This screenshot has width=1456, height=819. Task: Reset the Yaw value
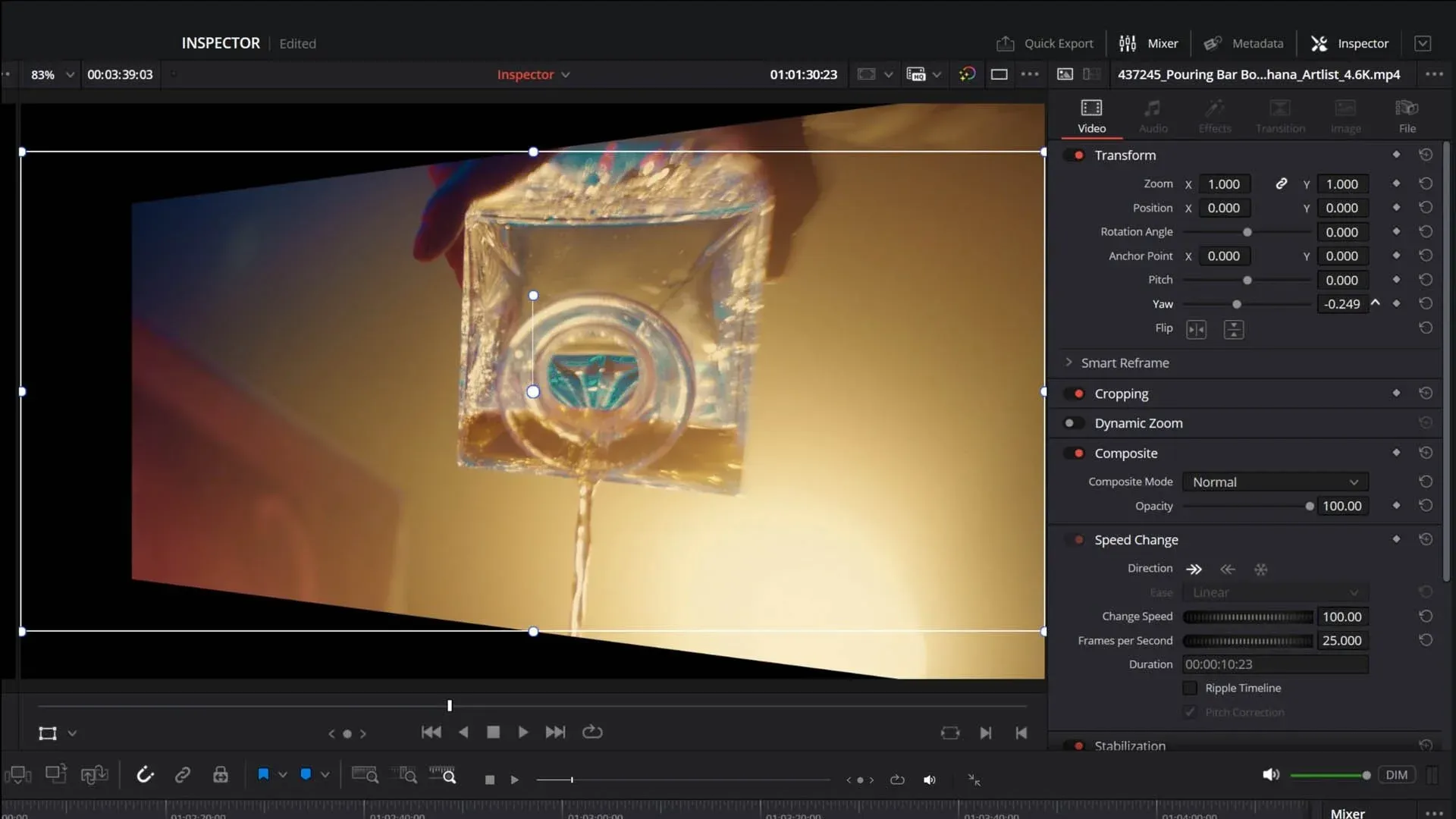click(1426, 303)
